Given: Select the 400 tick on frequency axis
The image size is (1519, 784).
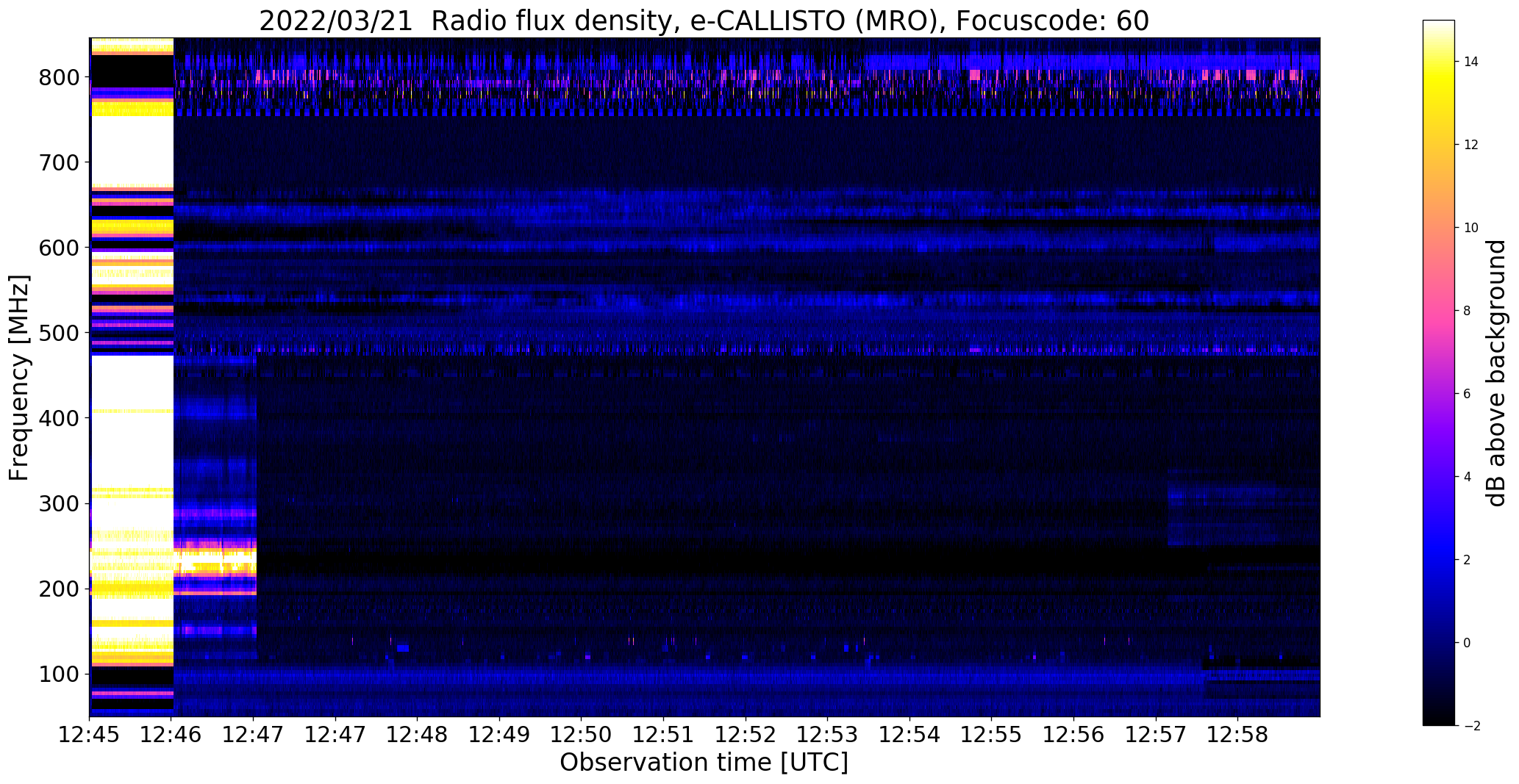Looking at the screenshot, I should (58, 418).
